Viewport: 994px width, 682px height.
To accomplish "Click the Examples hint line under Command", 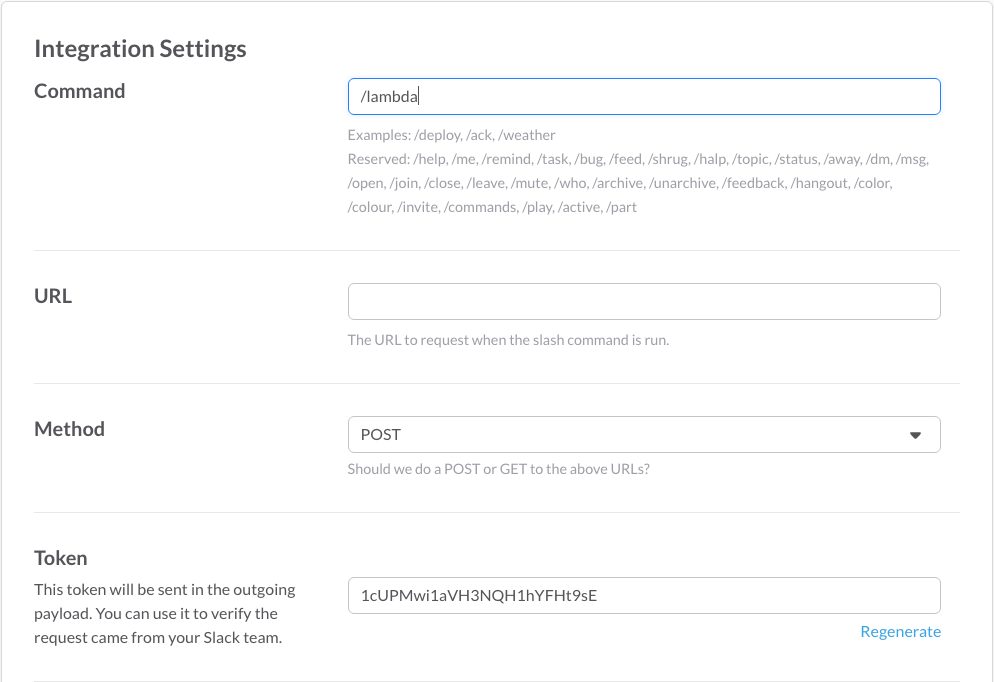I will click(451, 135).
